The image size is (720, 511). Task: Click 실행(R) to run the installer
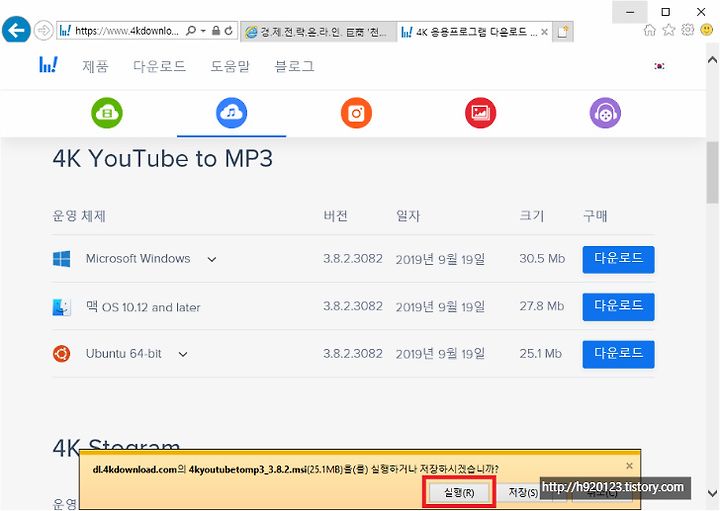point(459,493)
